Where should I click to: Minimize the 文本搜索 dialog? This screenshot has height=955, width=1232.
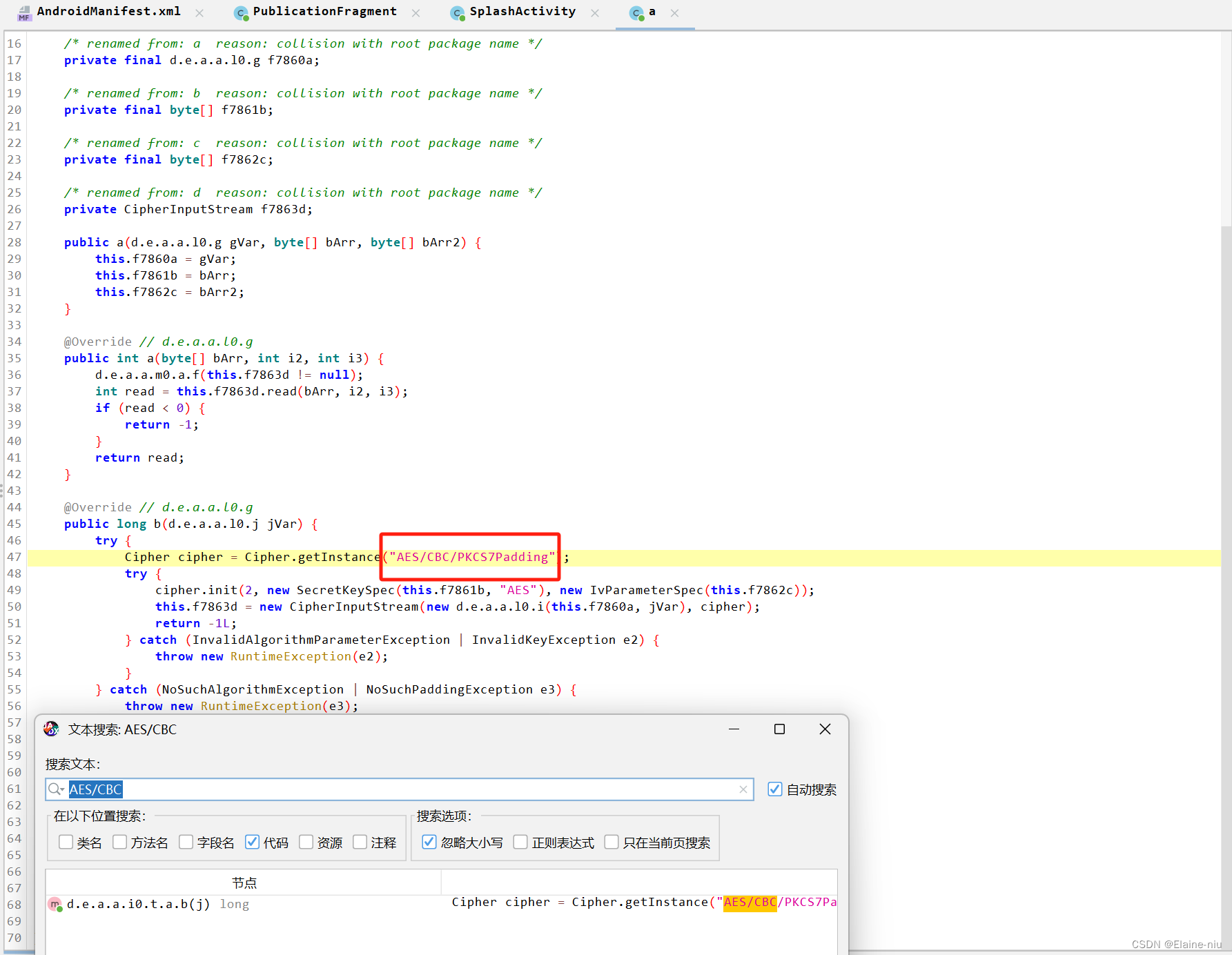click(734, 729)
